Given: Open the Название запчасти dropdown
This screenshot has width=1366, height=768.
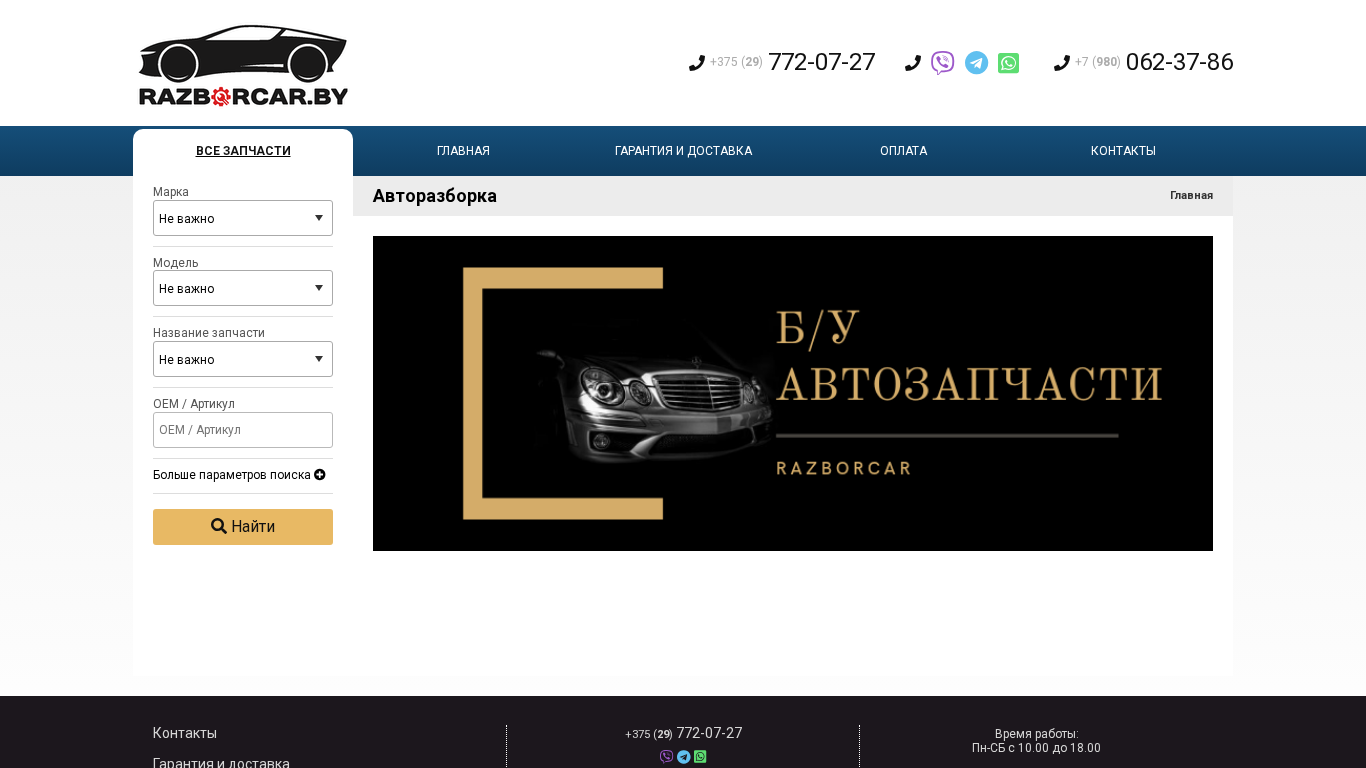Looking at the screenshot, I should point(243,359).
